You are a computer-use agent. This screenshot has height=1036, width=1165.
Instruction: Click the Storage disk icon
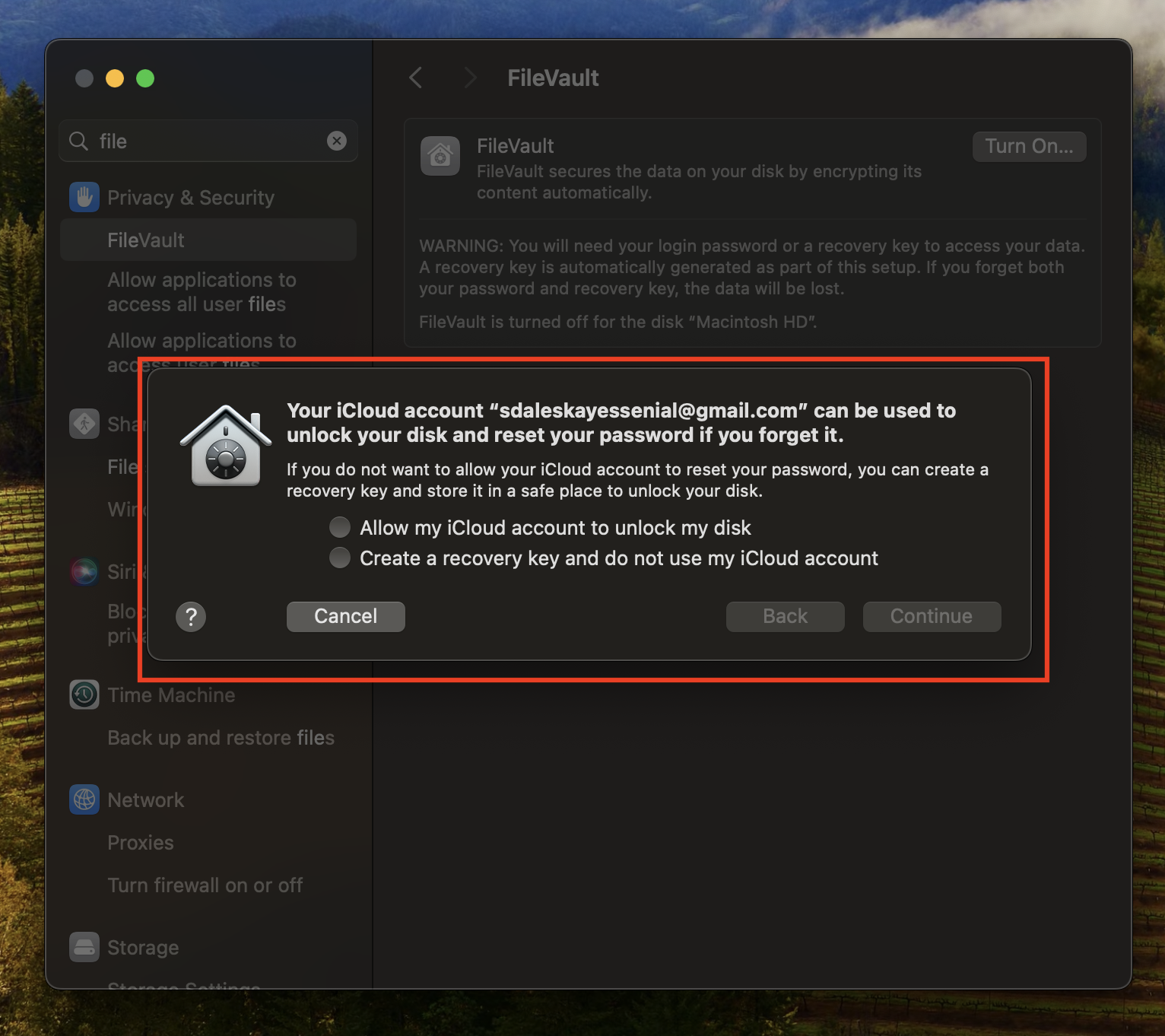tap(84, 947)
